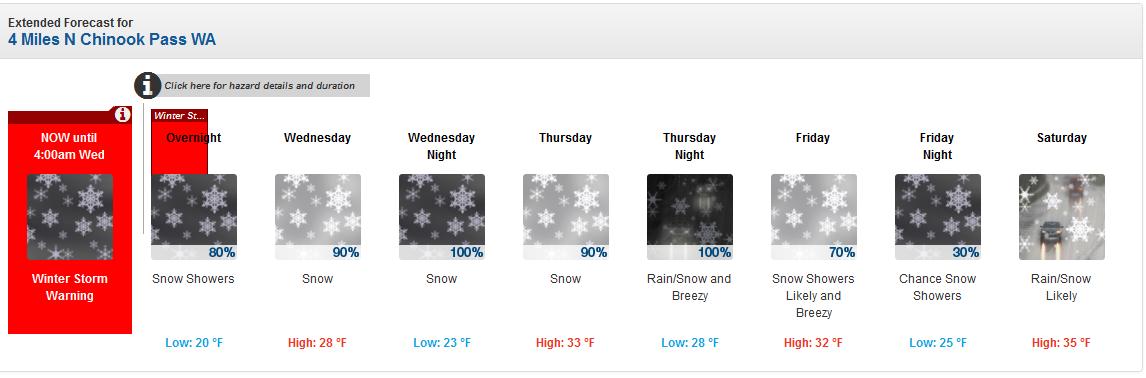
Task: Open Overnight snow showers forecast icon
Action: 194,217
